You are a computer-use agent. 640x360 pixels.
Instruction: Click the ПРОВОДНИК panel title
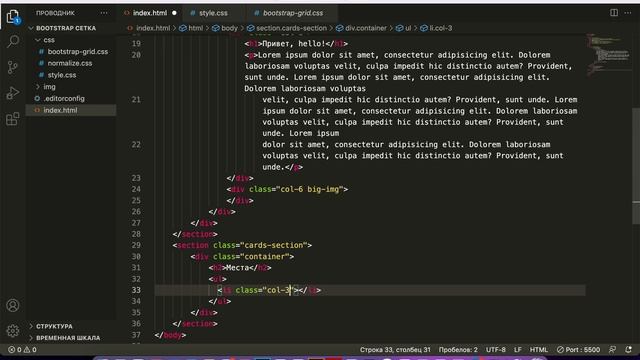pyautogui.click(x=55, y=13)
